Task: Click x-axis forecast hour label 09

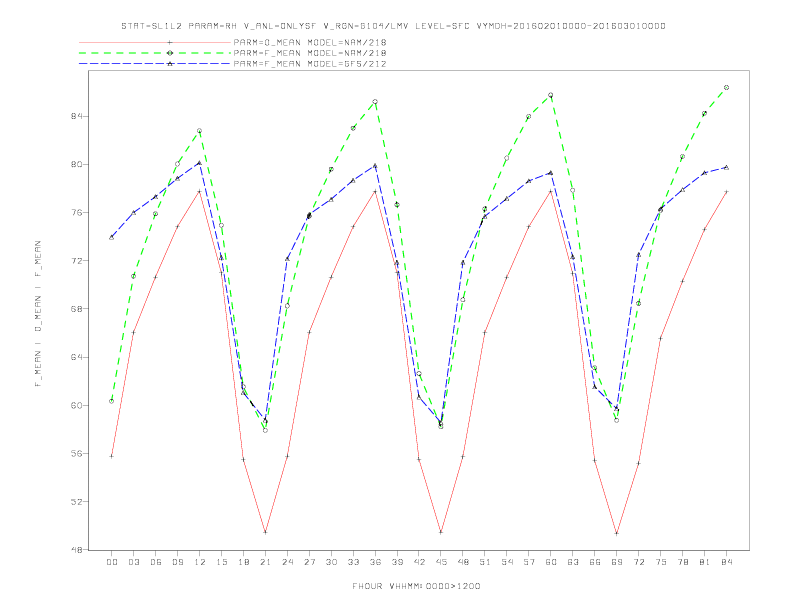Action: 177,562
